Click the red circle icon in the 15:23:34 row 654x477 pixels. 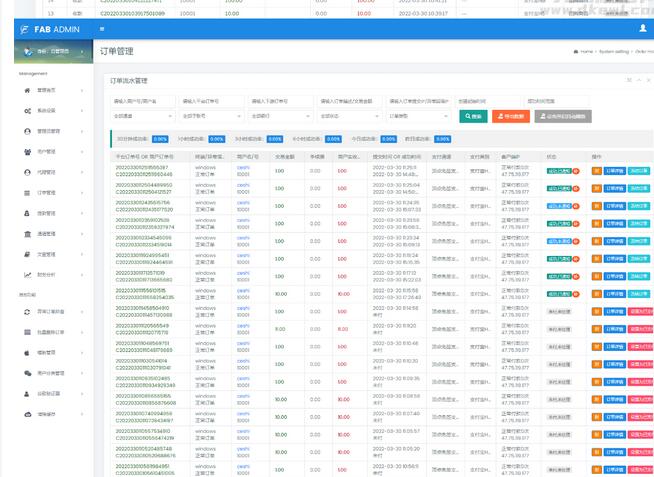pos(576,241)
